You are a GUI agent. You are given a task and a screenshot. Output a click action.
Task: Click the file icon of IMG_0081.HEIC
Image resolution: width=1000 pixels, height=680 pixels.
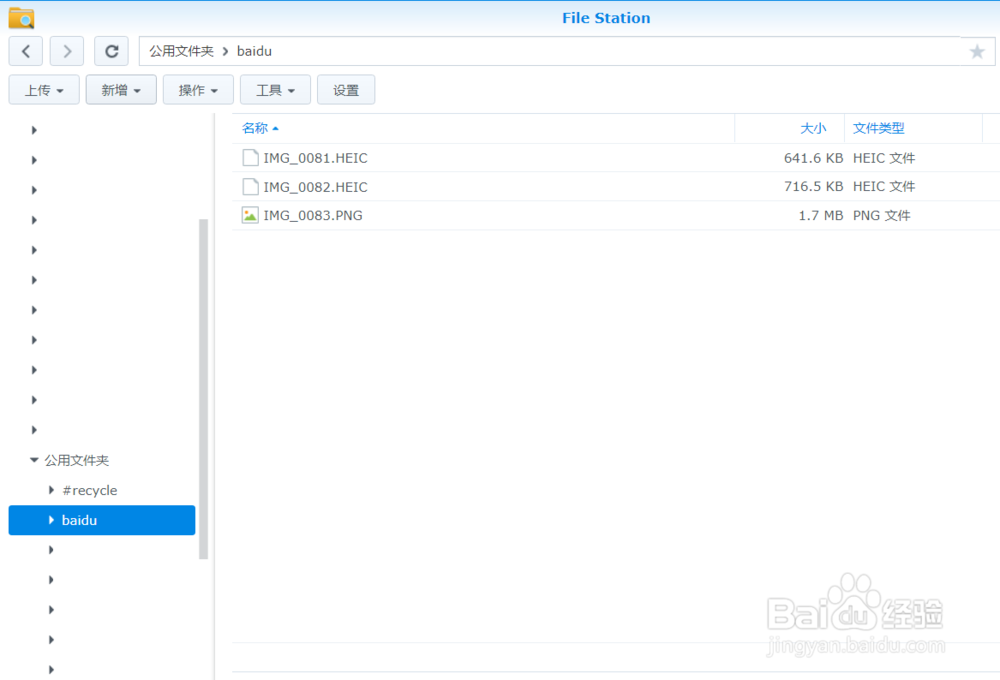click(250, 158)
